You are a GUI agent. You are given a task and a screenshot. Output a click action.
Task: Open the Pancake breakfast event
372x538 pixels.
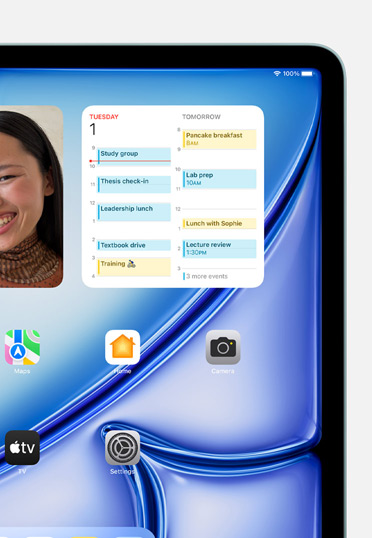tap(220, 139)
